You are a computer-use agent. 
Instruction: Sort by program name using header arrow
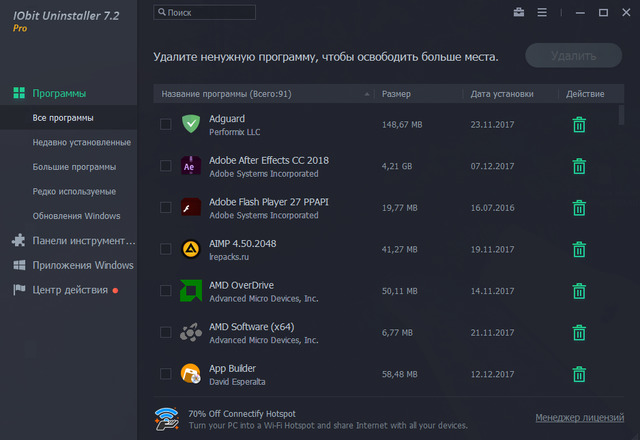pyautogui.click(x=368, y=94)
